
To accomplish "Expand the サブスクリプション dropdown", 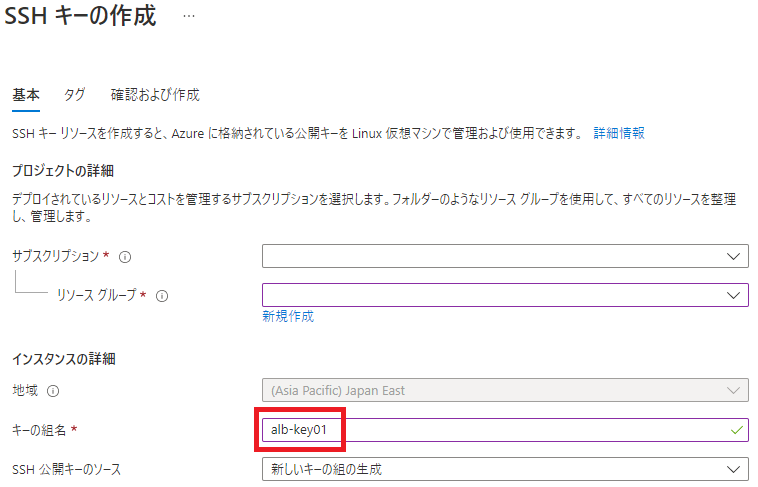I will pyautogui.click(x=505, y=256).
